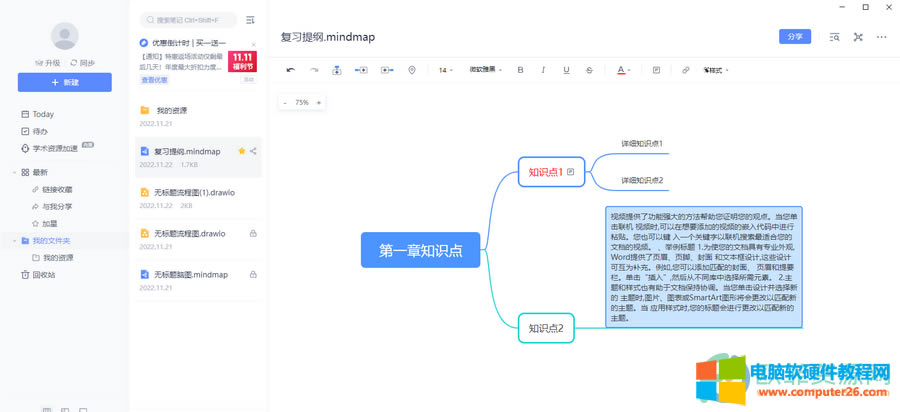The height and width of the screenshot is (412, 900).
Task: Click the 分享 button
Action: point(795,37)
